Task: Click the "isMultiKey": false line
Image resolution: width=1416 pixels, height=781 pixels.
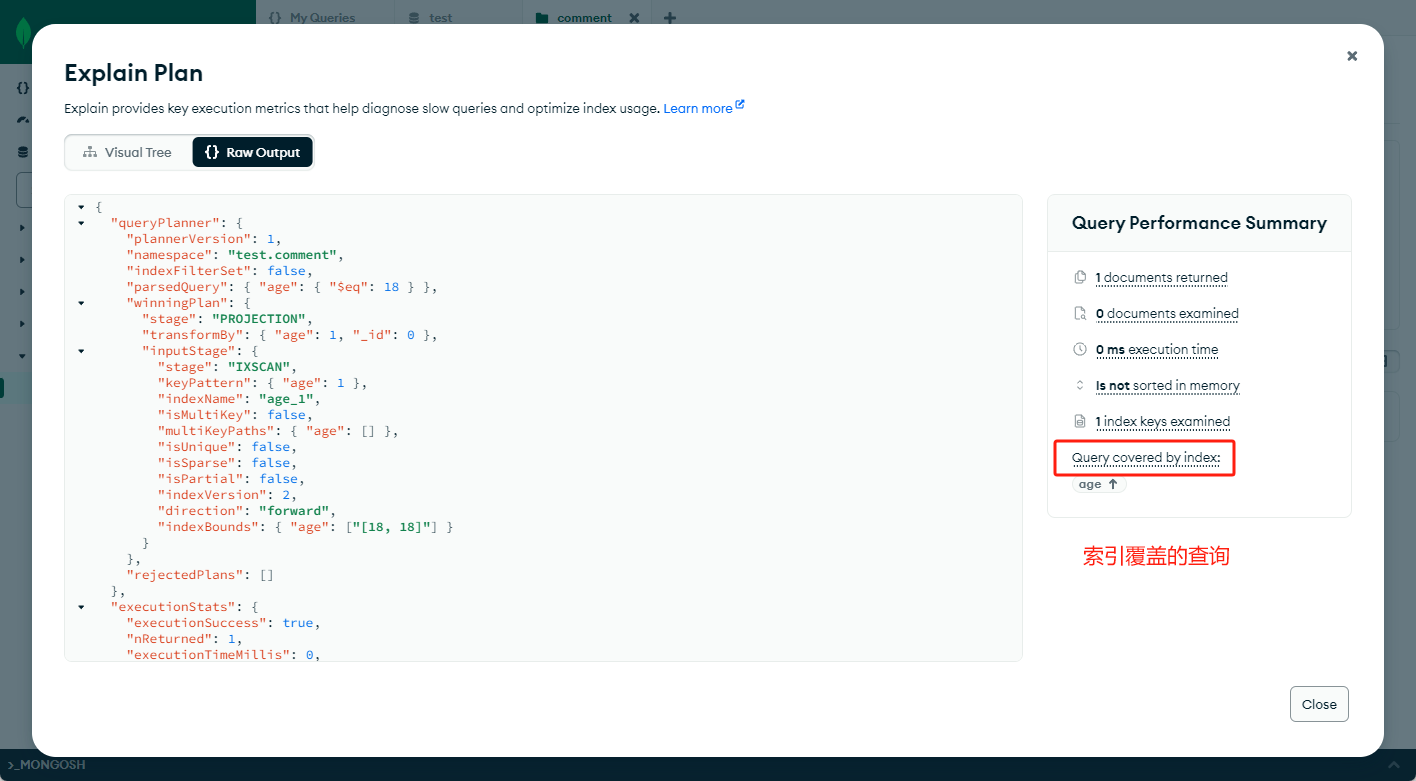Action: click(x=235, y=415)
